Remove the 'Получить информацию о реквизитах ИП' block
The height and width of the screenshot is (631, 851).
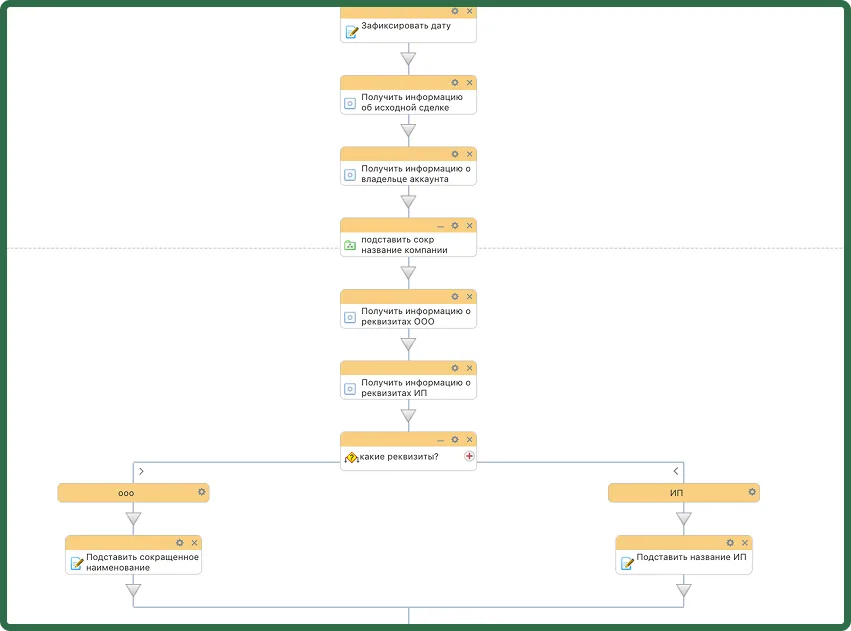(x=469, y=368)
